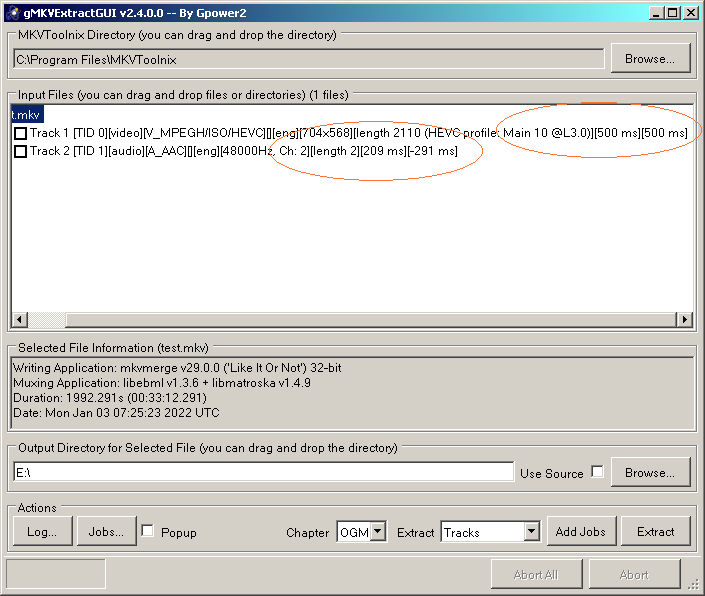Open the Log window
The image size is (705, 596).
click(42, 532)
